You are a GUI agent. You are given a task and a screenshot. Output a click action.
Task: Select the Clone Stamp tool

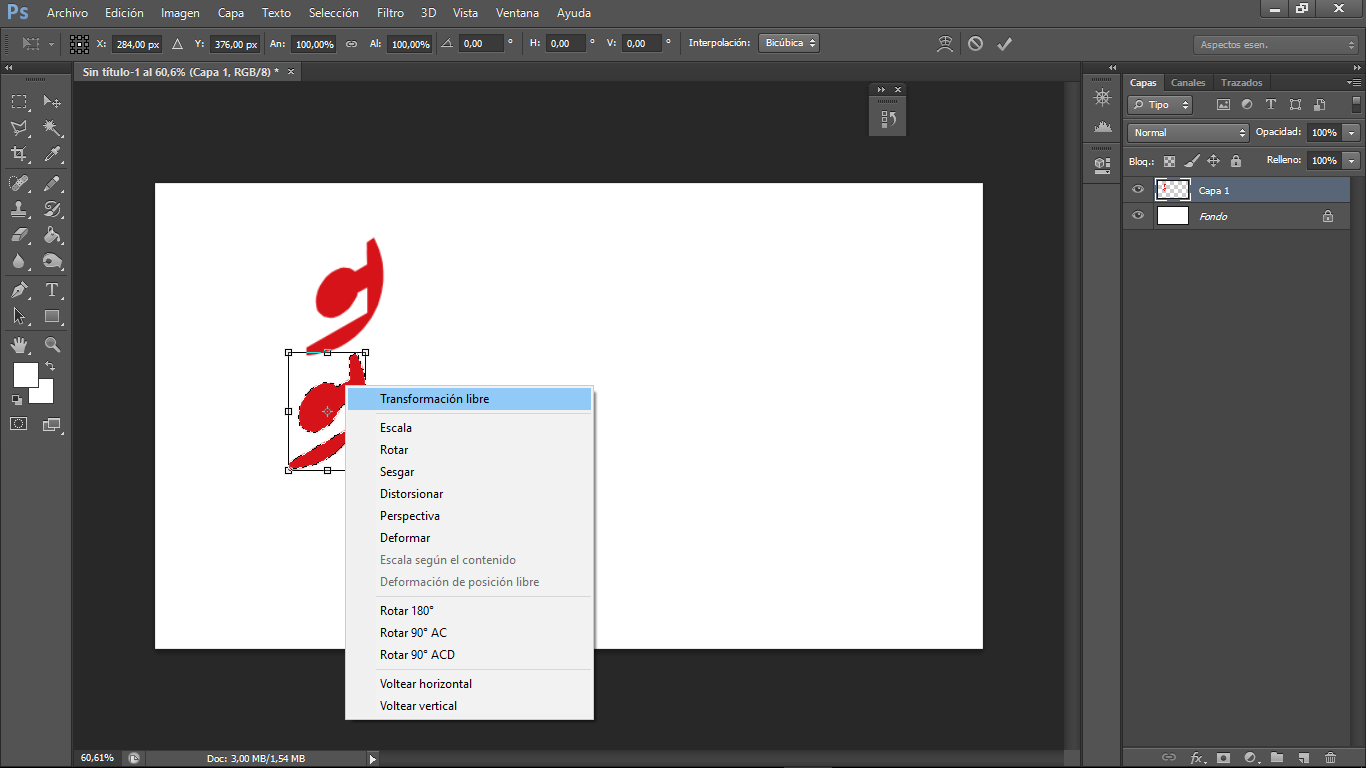(x=19, y=209)
